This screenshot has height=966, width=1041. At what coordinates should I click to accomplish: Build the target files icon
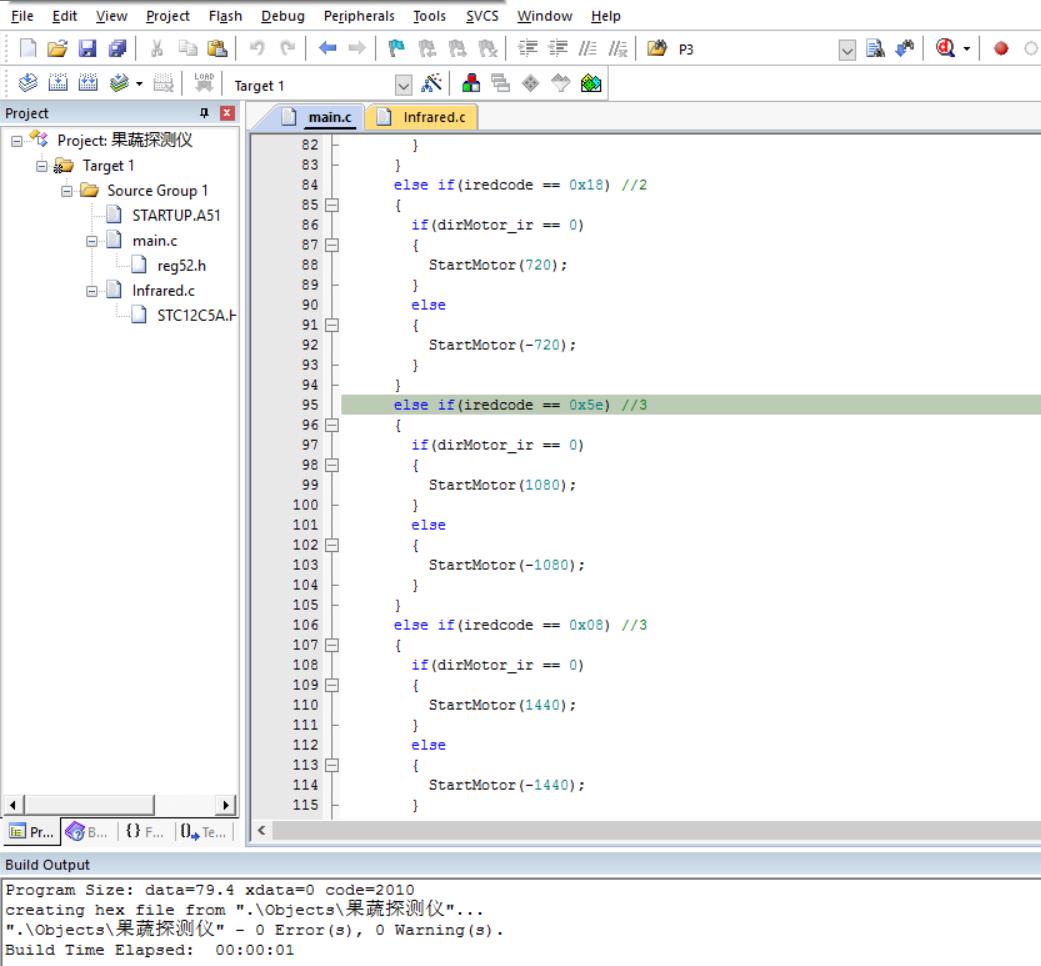(58, 83)
